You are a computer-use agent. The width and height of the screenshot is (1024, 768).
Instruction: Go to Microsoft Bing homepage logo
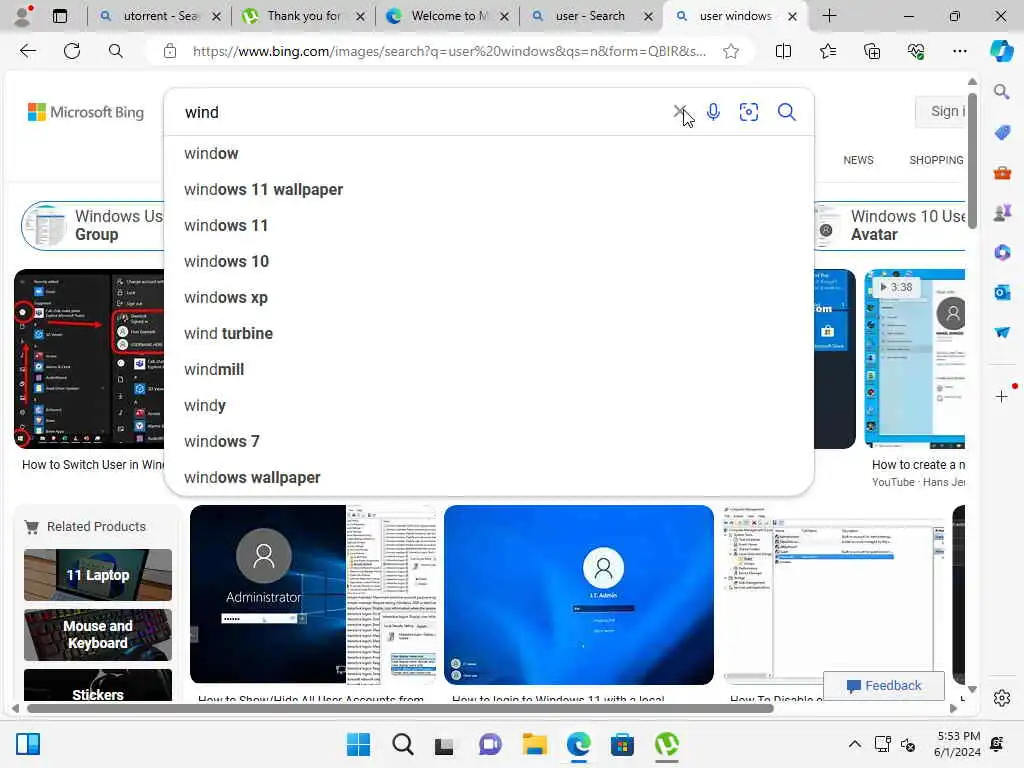(x=86, y=112)
